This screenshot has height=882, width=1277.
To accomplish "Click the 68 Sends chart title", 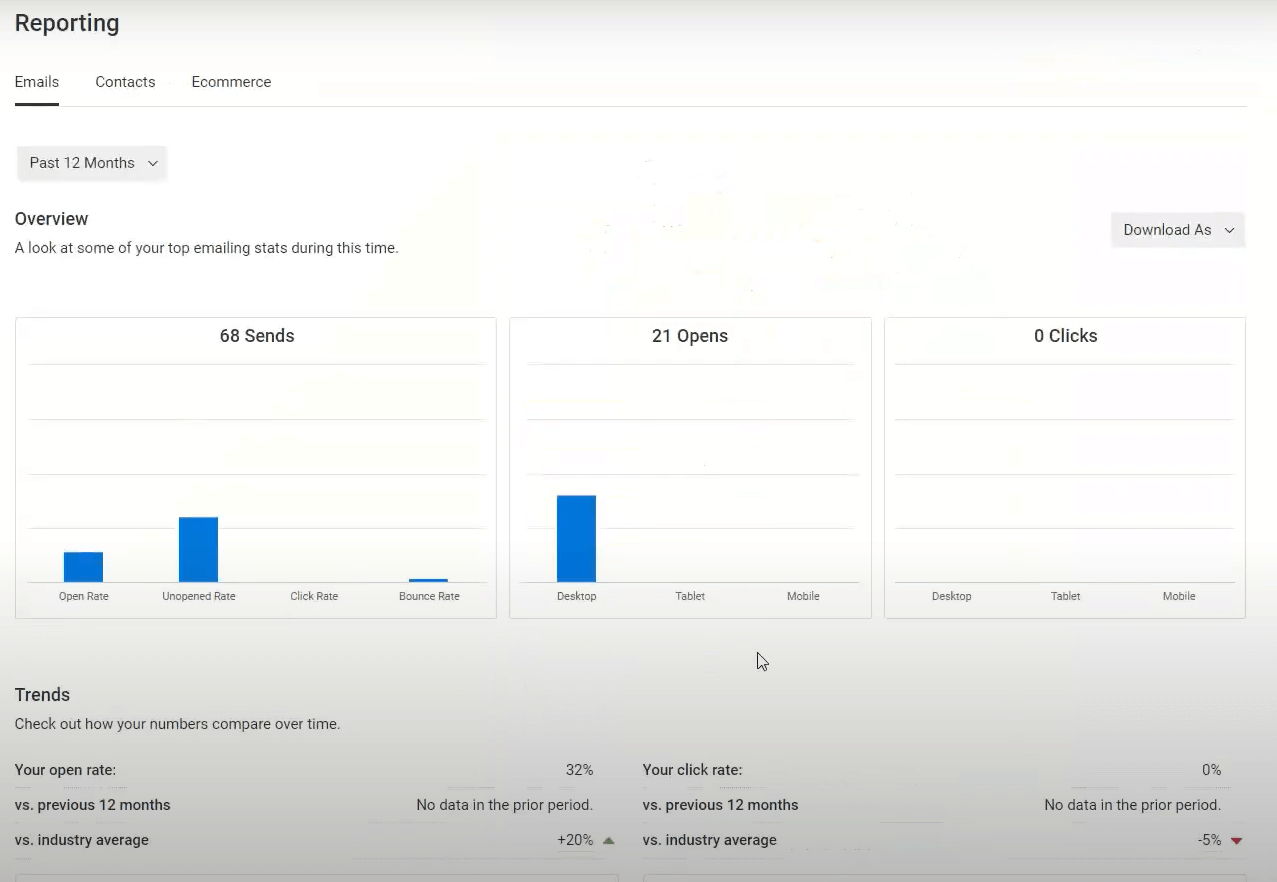I will [x=257, y=336].
